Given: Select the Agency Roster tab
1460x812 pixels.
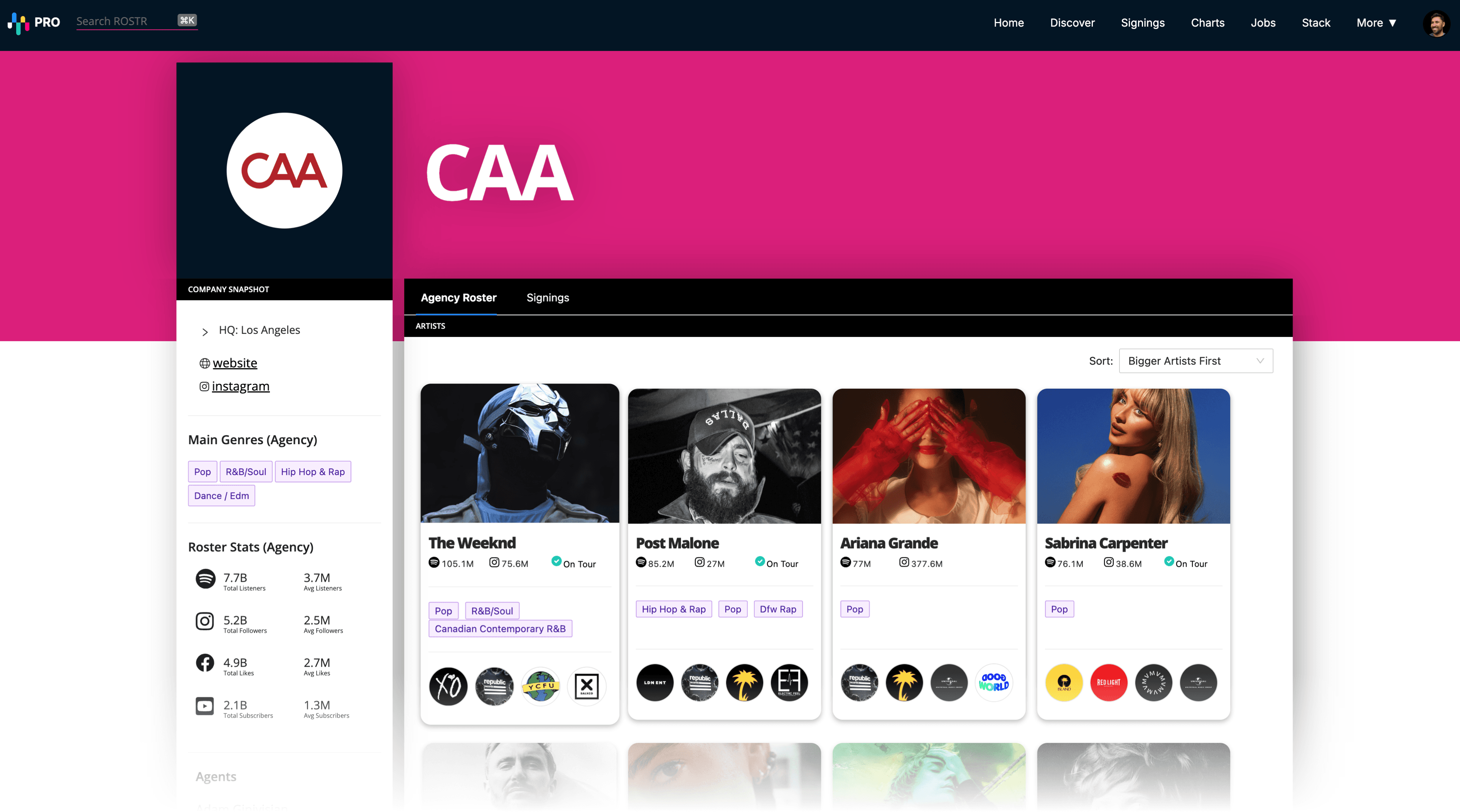Looking at the screenshot, I should (x=458, y=298).
